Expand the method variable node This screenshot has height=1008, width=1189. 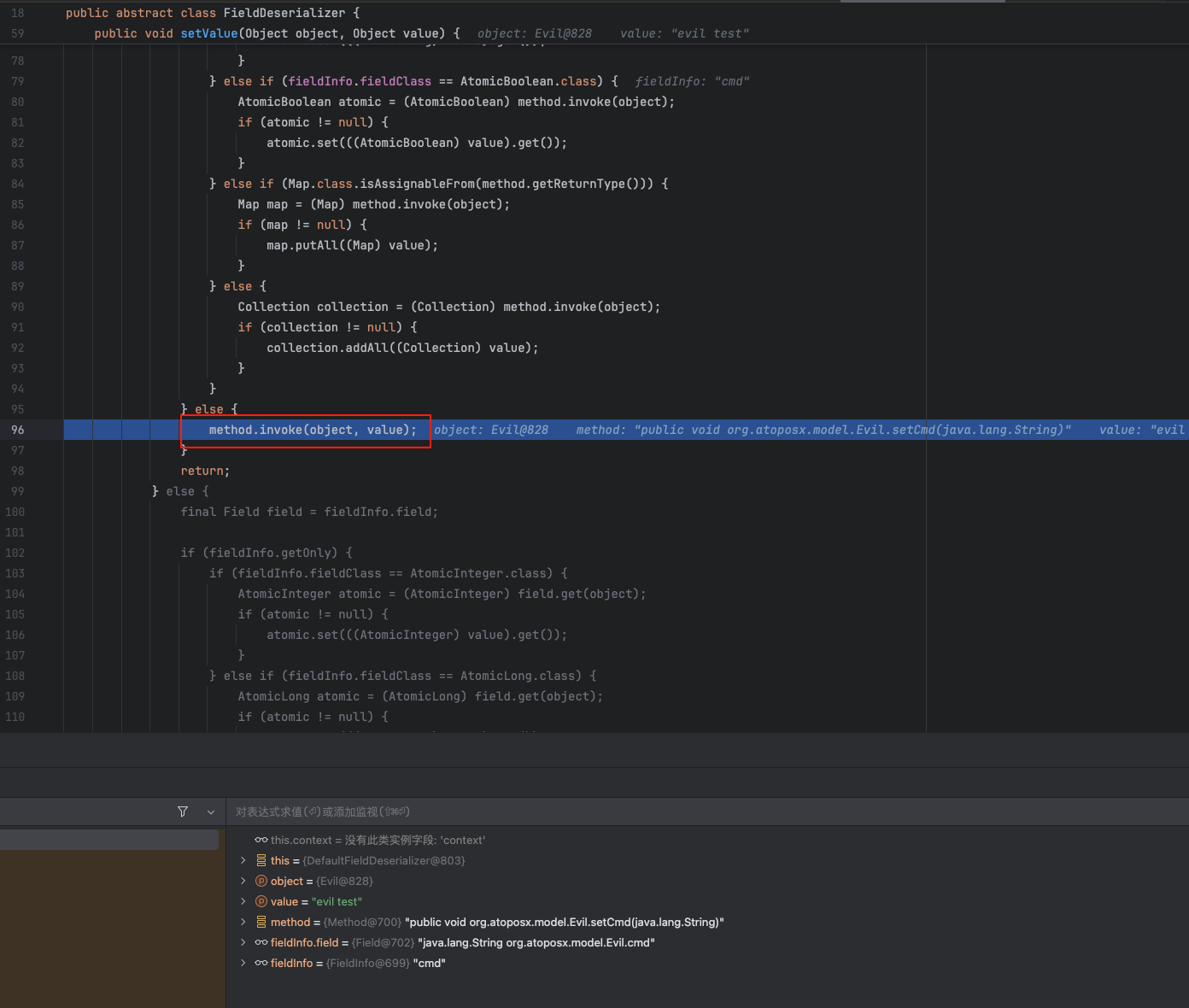(x=243, y=922)
